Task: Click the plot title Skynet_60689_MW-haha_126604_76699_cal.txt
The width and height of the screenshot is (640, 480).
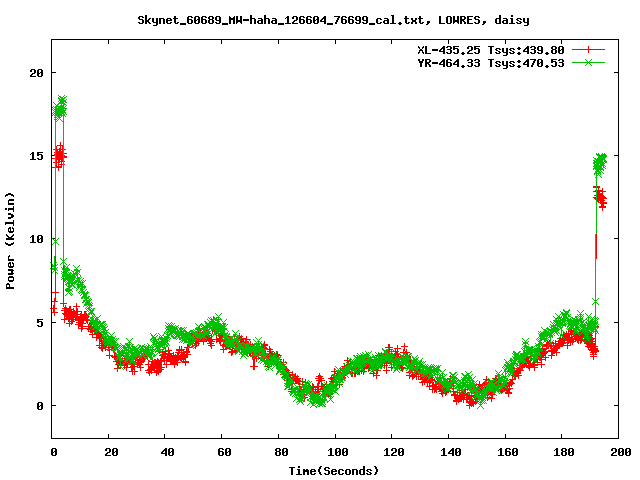Action: (x=281, y=20)
